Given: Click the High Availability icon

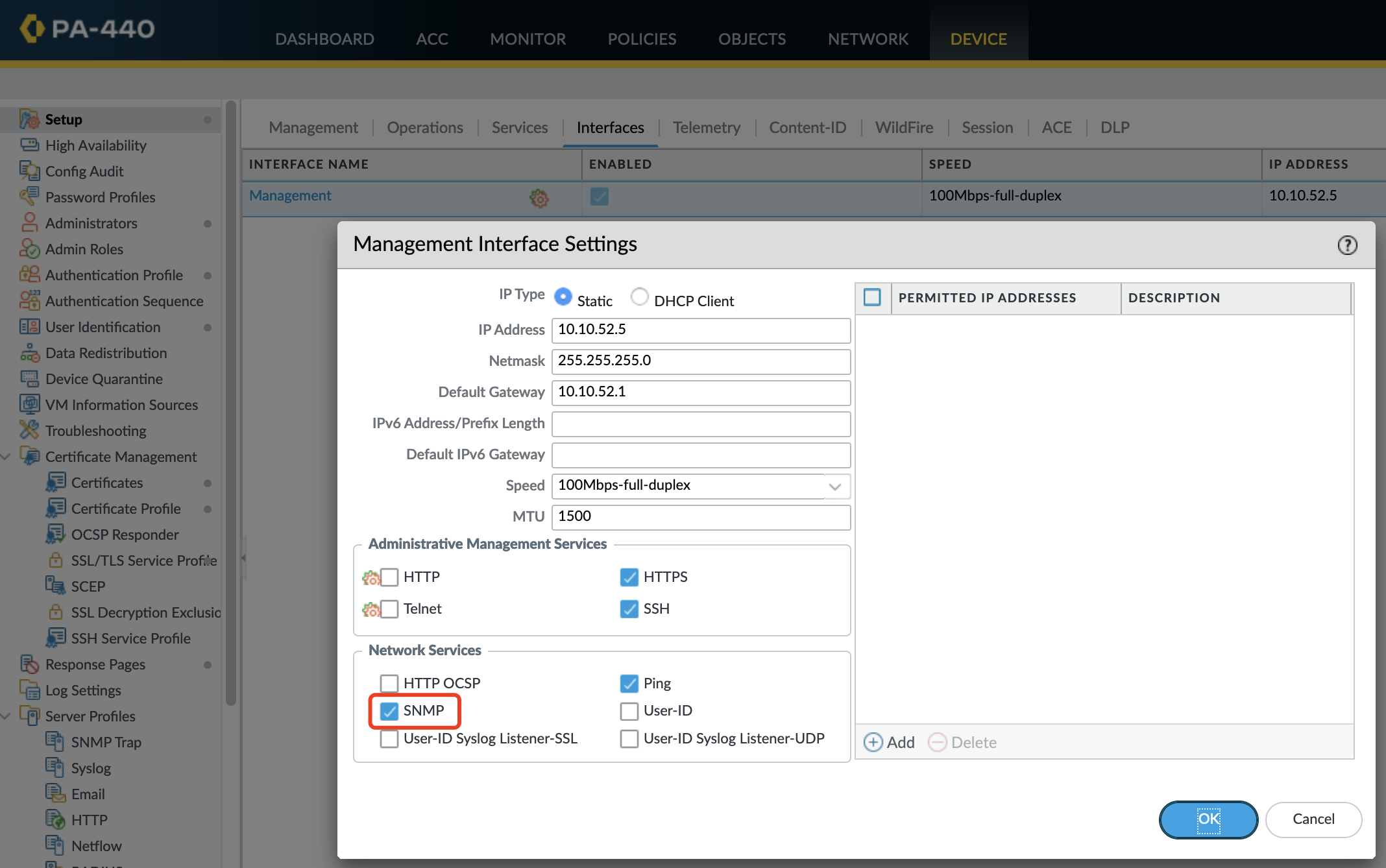Looking at the screenshot, I should 29,145.
